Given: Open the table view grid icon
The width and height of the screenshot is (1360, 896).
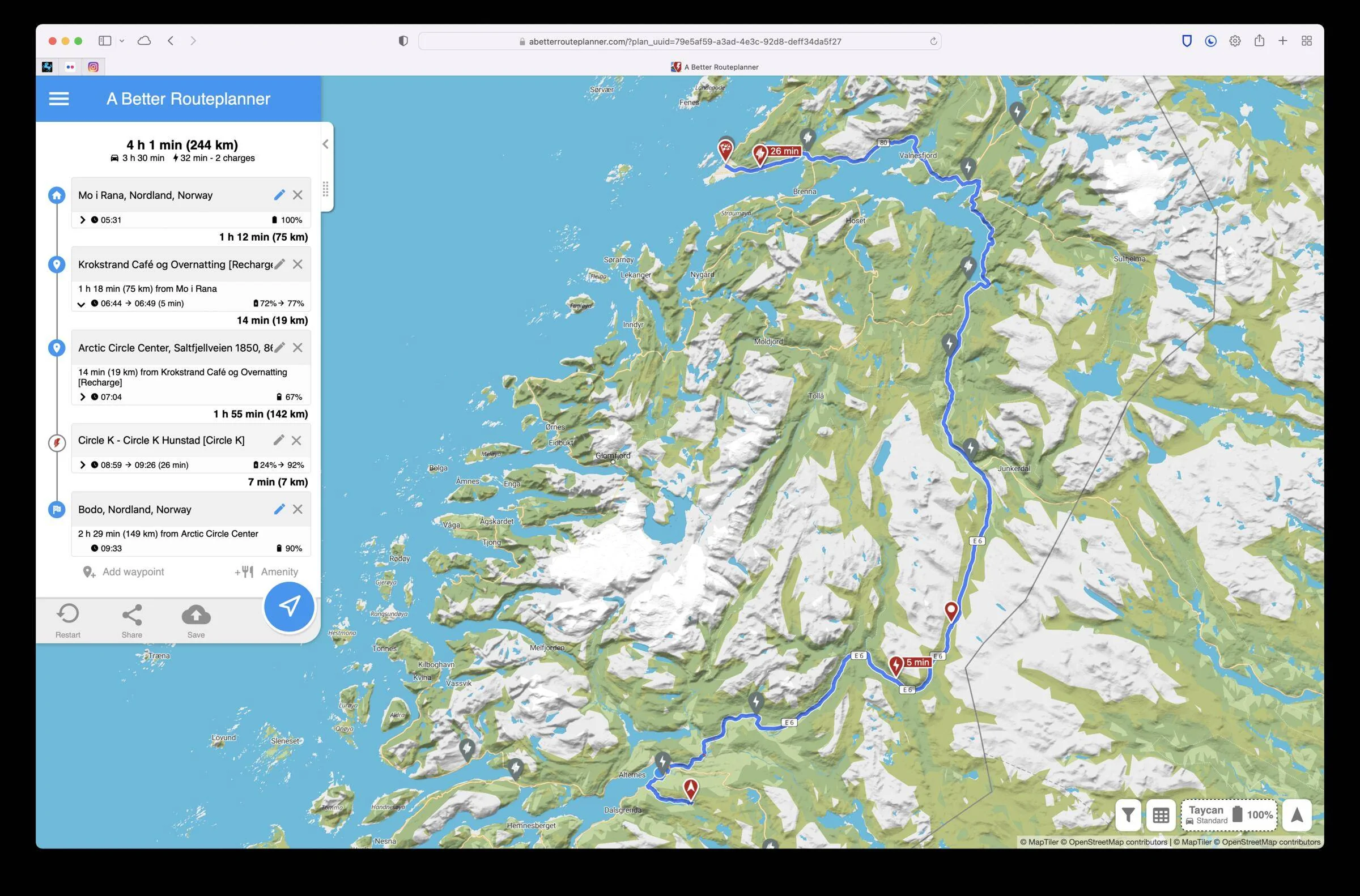Looking at the screenshot, I should 1161,815.
